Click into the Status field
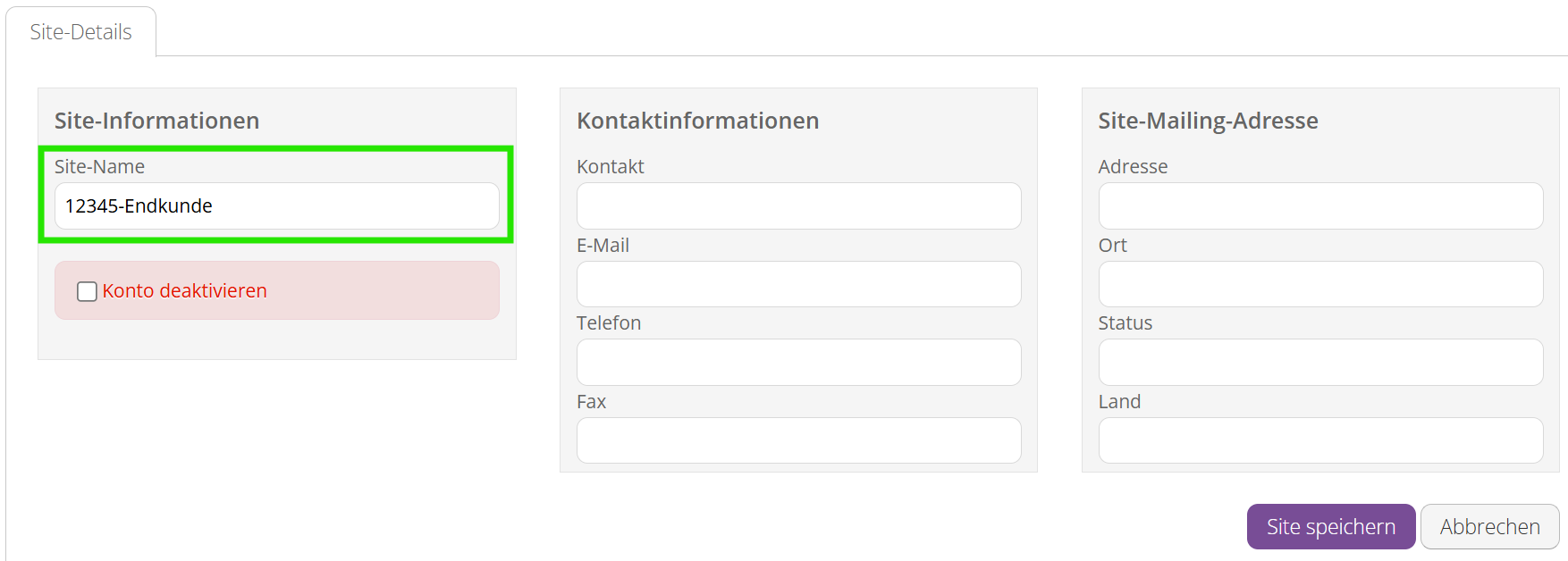1568x561 pixels. (x=1320, y=362)
